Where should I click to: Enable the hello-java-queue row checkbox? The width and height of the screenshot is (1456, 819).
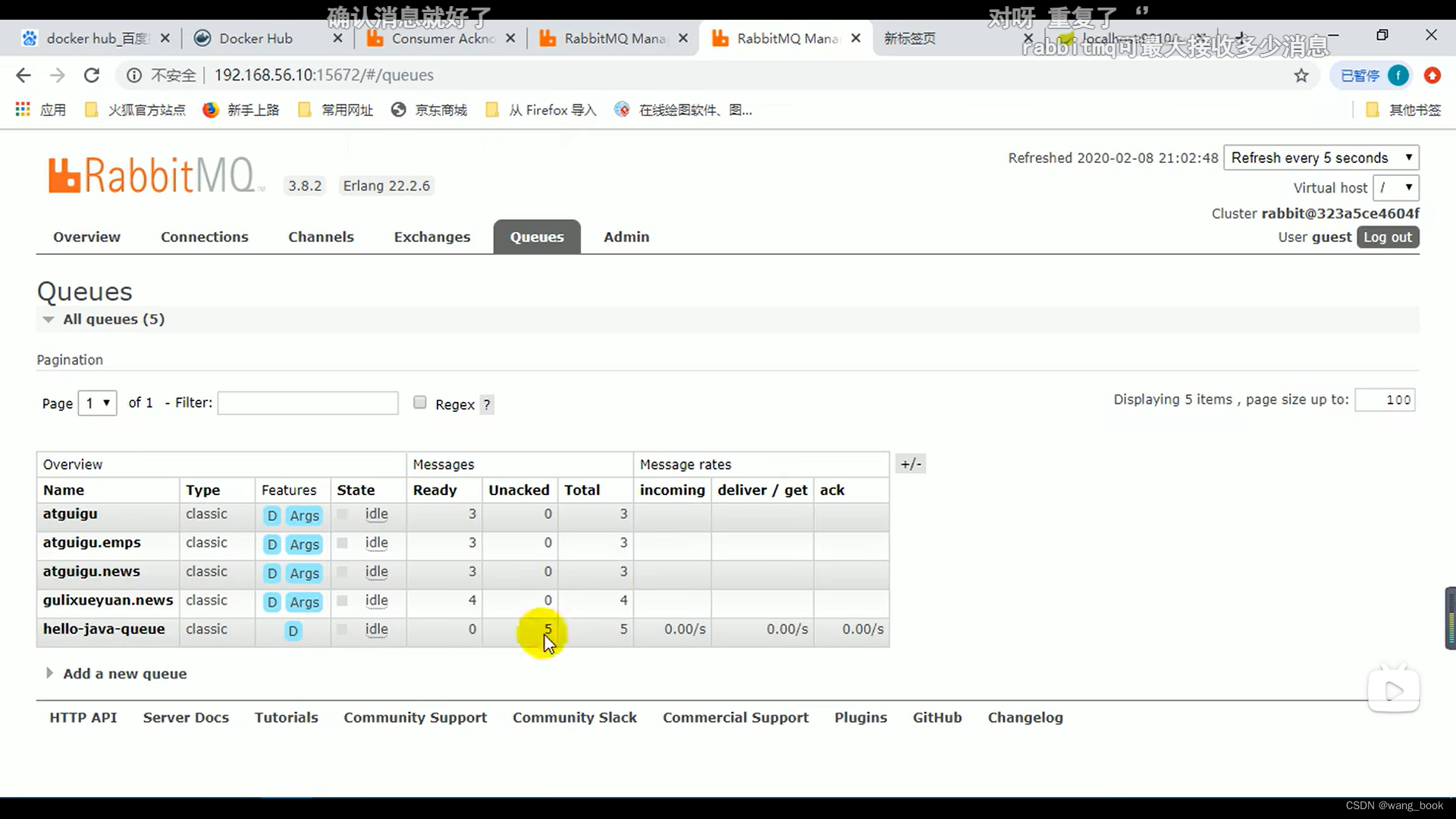(x=341, y=629)
